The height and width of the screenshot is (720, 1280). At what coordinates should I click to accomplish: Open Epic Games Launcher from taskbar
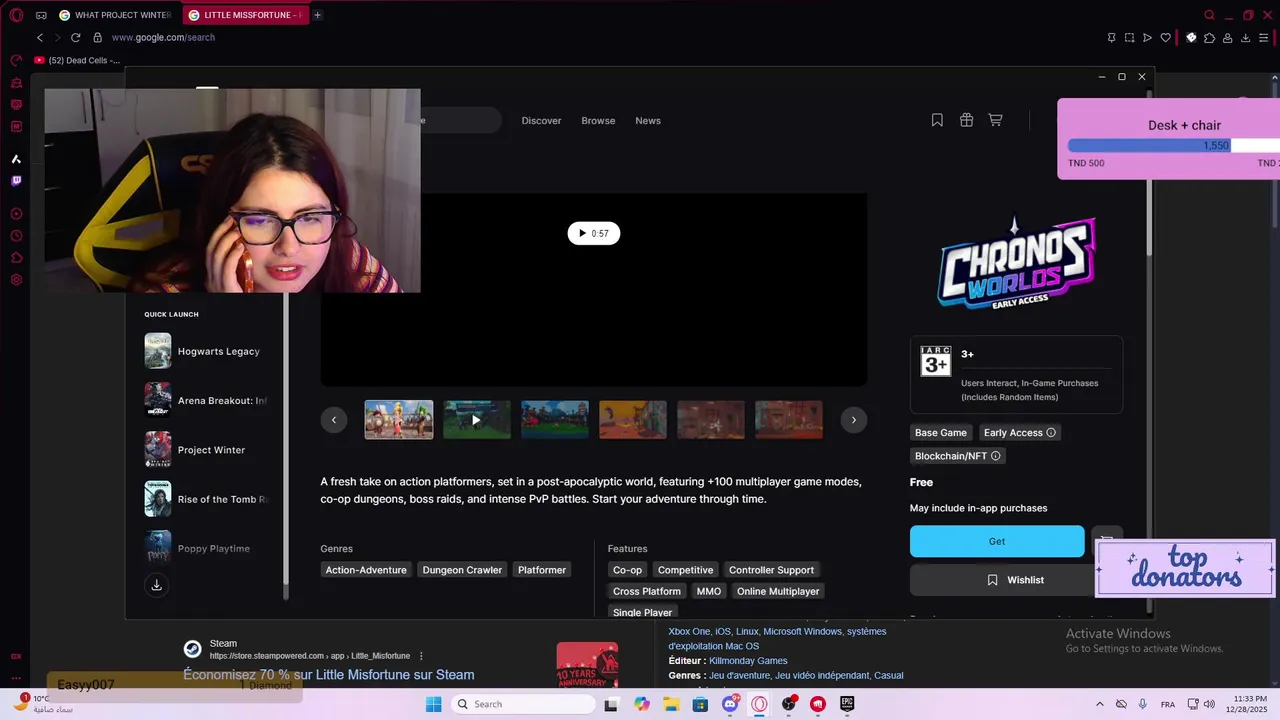[847, 704]
